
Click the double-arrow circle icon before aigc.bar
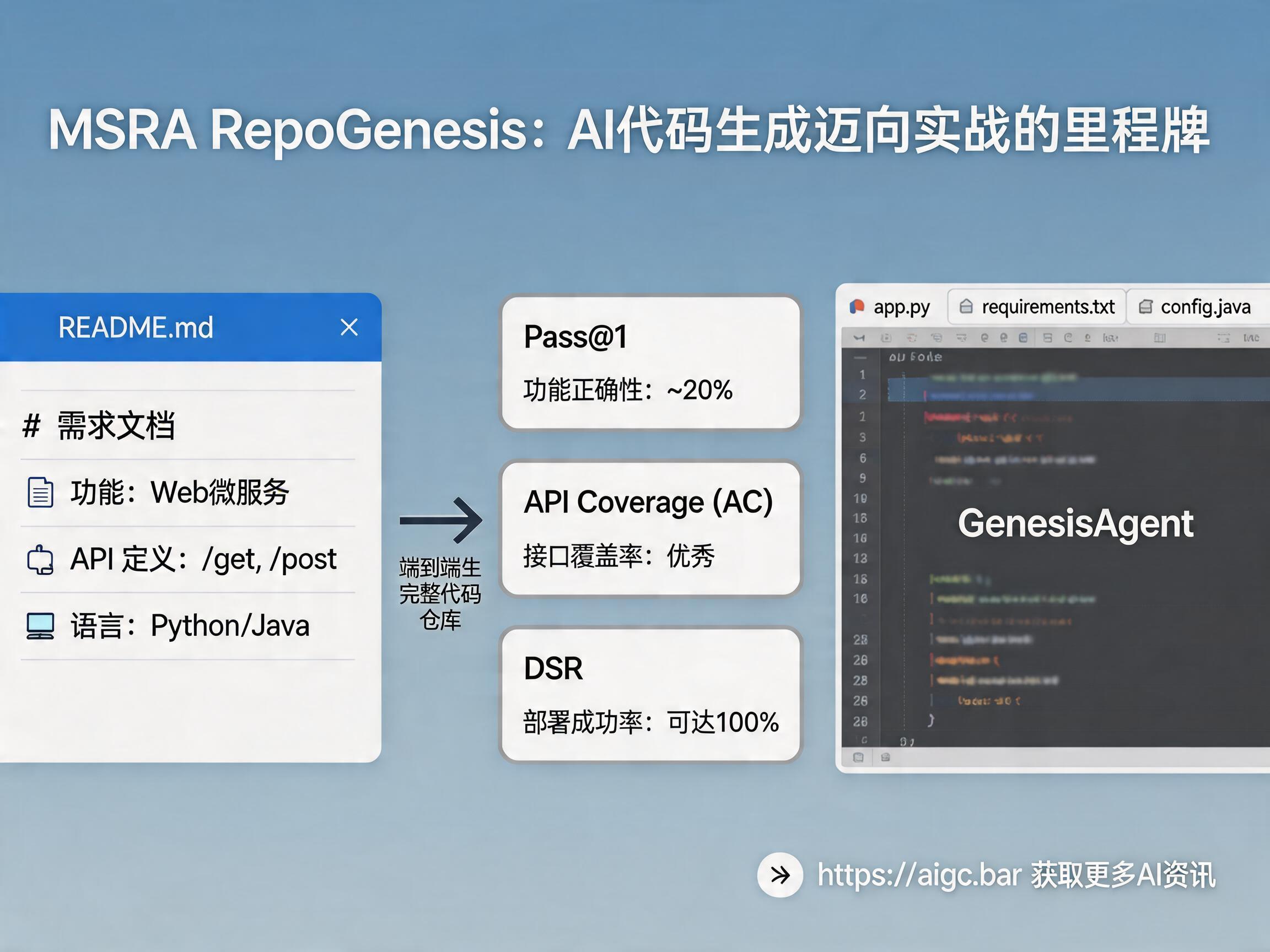pyautogui.click(x=779, y=875)
